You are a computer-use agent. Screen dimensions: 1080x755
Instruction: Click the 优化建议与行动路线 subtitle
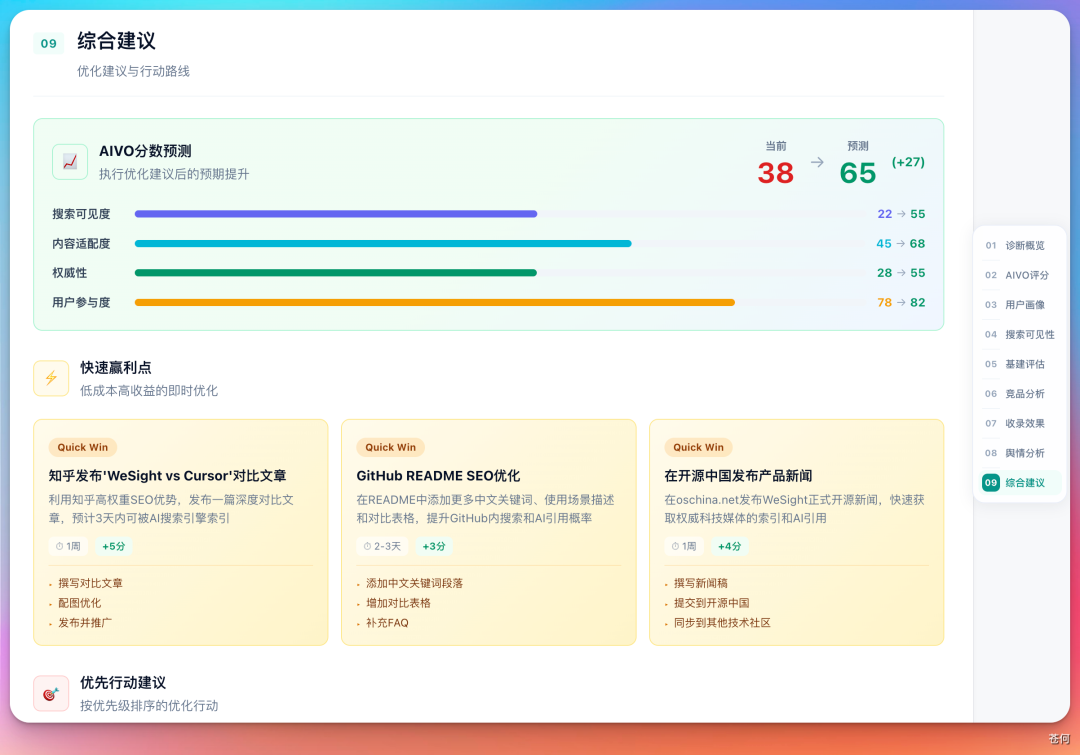133,71
